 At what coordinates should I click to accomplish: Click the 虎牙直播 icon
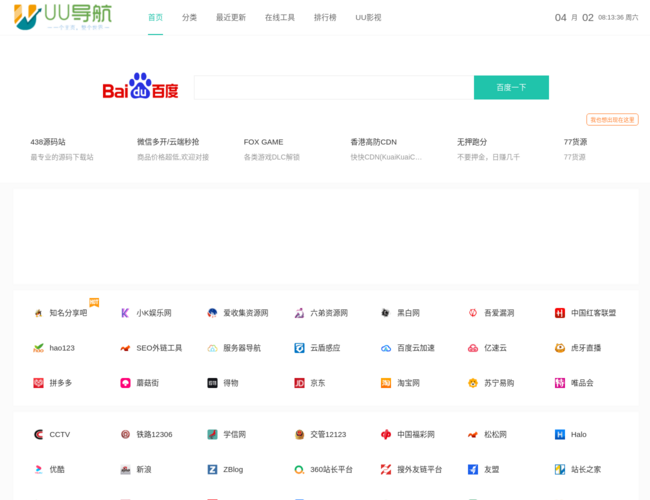(x=560, y=348)
